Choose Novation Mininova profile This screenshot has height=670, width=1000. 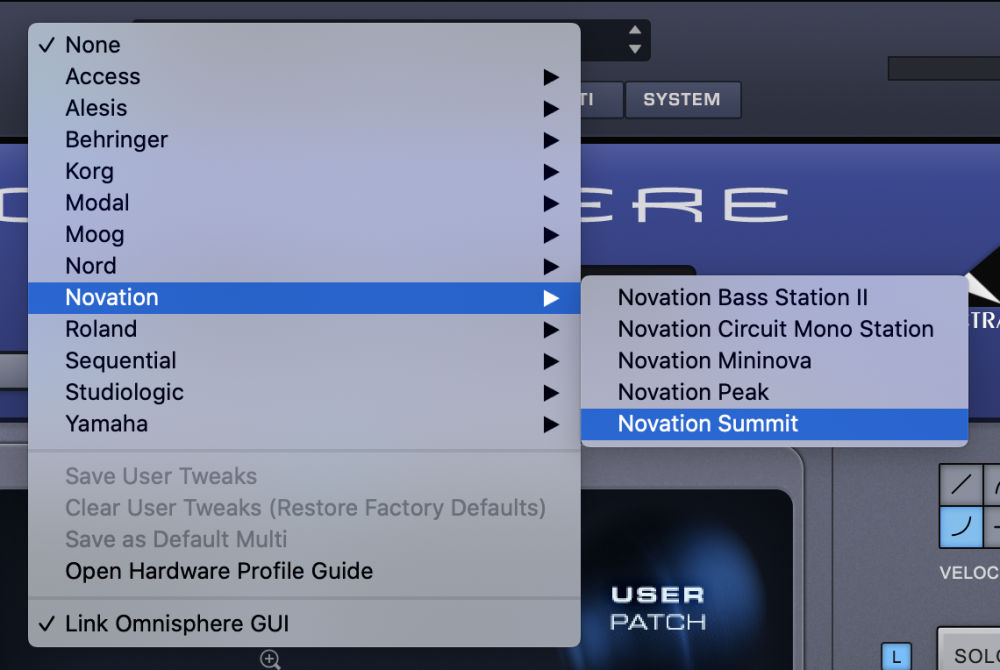click(x=774, y=361)
